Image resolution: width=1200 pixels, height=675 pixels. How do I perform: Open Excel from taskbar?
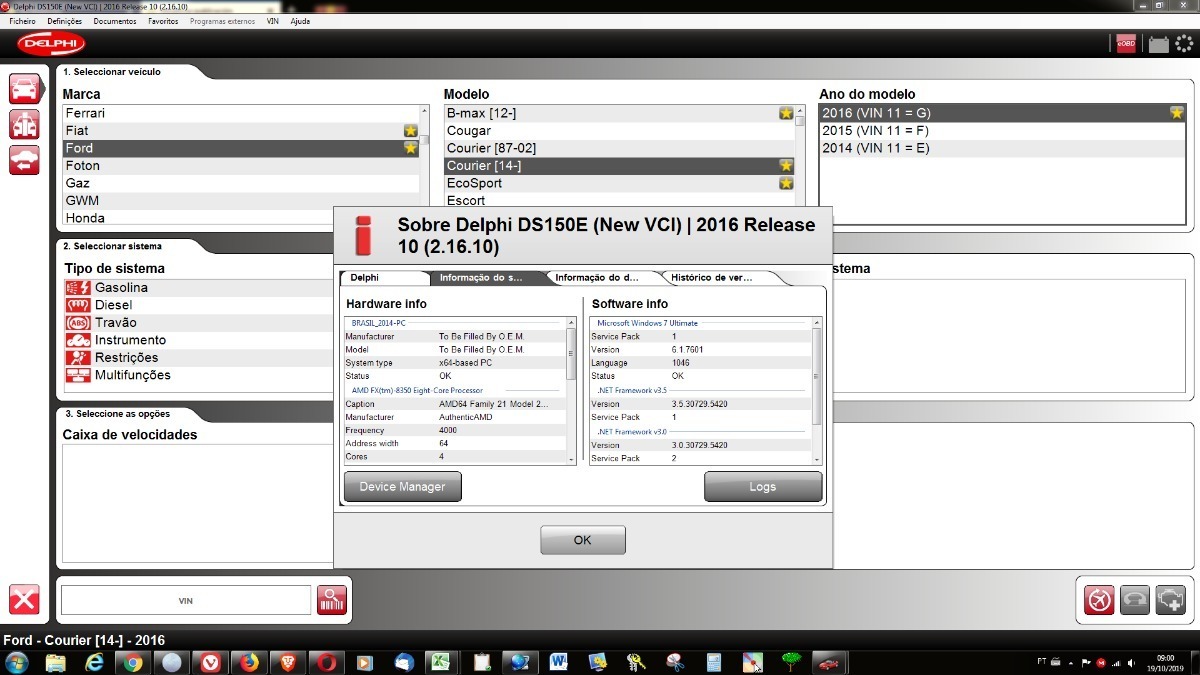point(440,662)
